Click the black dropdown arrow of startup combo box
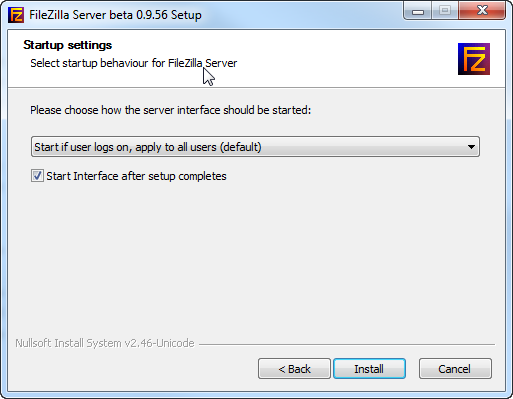513x399 pixels. coord(471,147)
